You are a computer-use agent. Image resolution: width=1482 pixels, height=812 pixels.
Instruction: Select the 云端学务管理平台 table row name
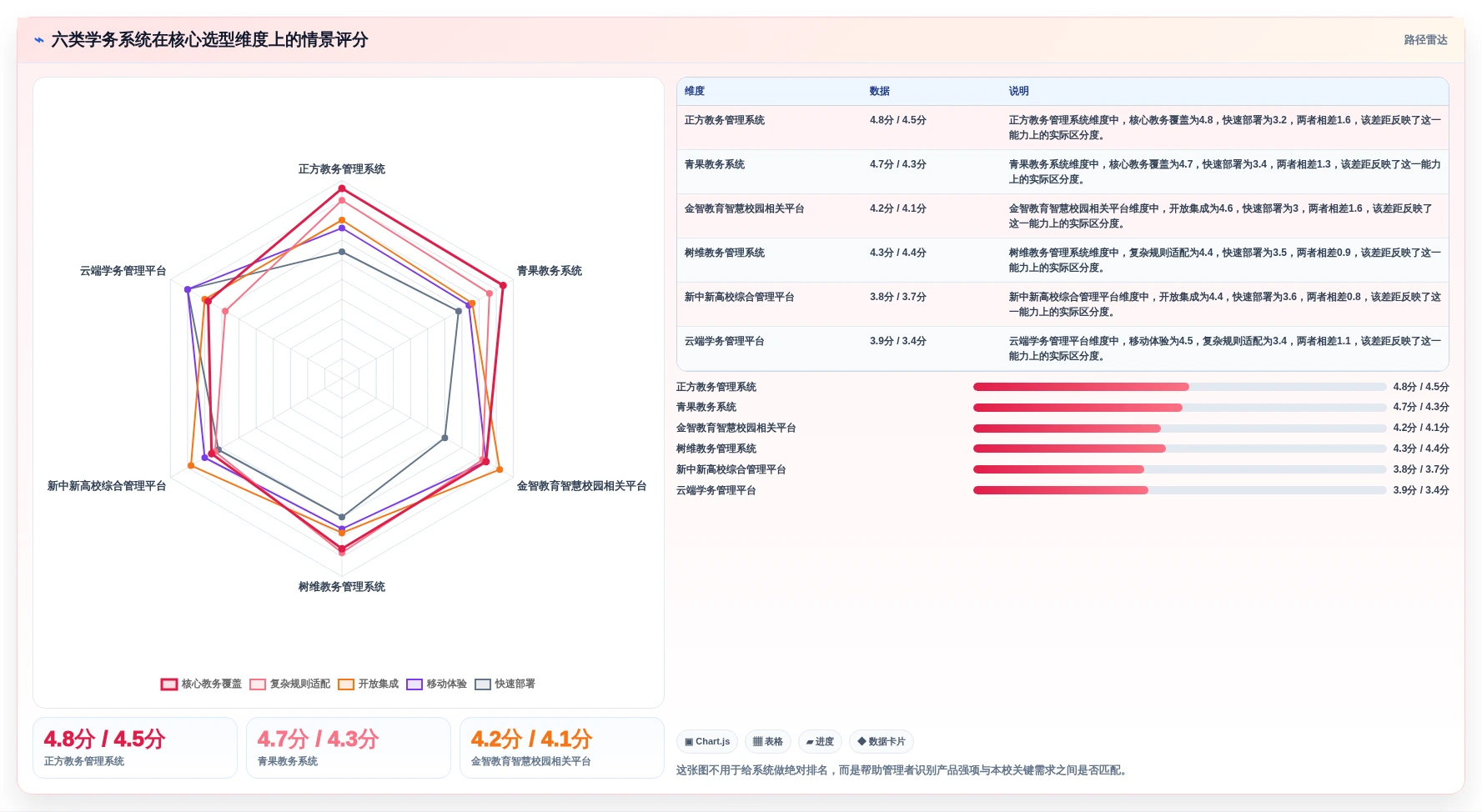point(725,341)
